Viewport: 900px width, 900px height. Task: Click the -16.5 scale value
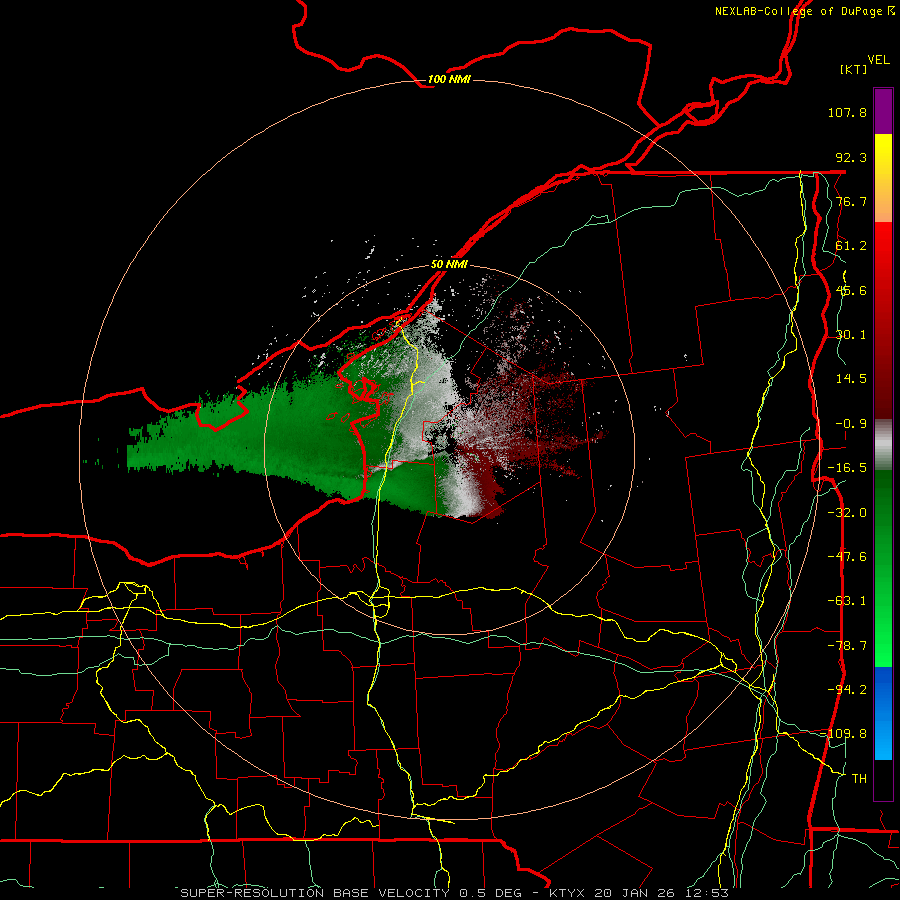click(x=847, y=468)
